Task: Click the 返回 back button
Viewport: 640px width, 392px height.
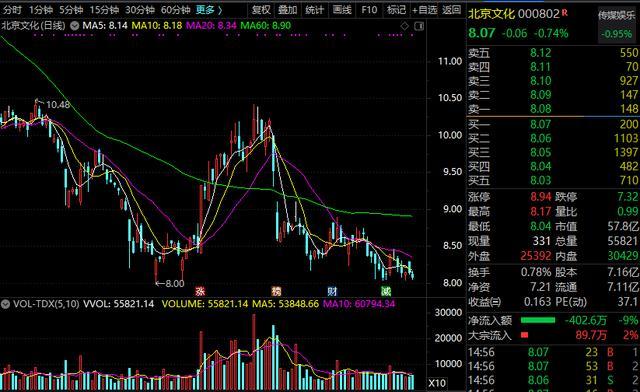Action: (x=452, y=9)
